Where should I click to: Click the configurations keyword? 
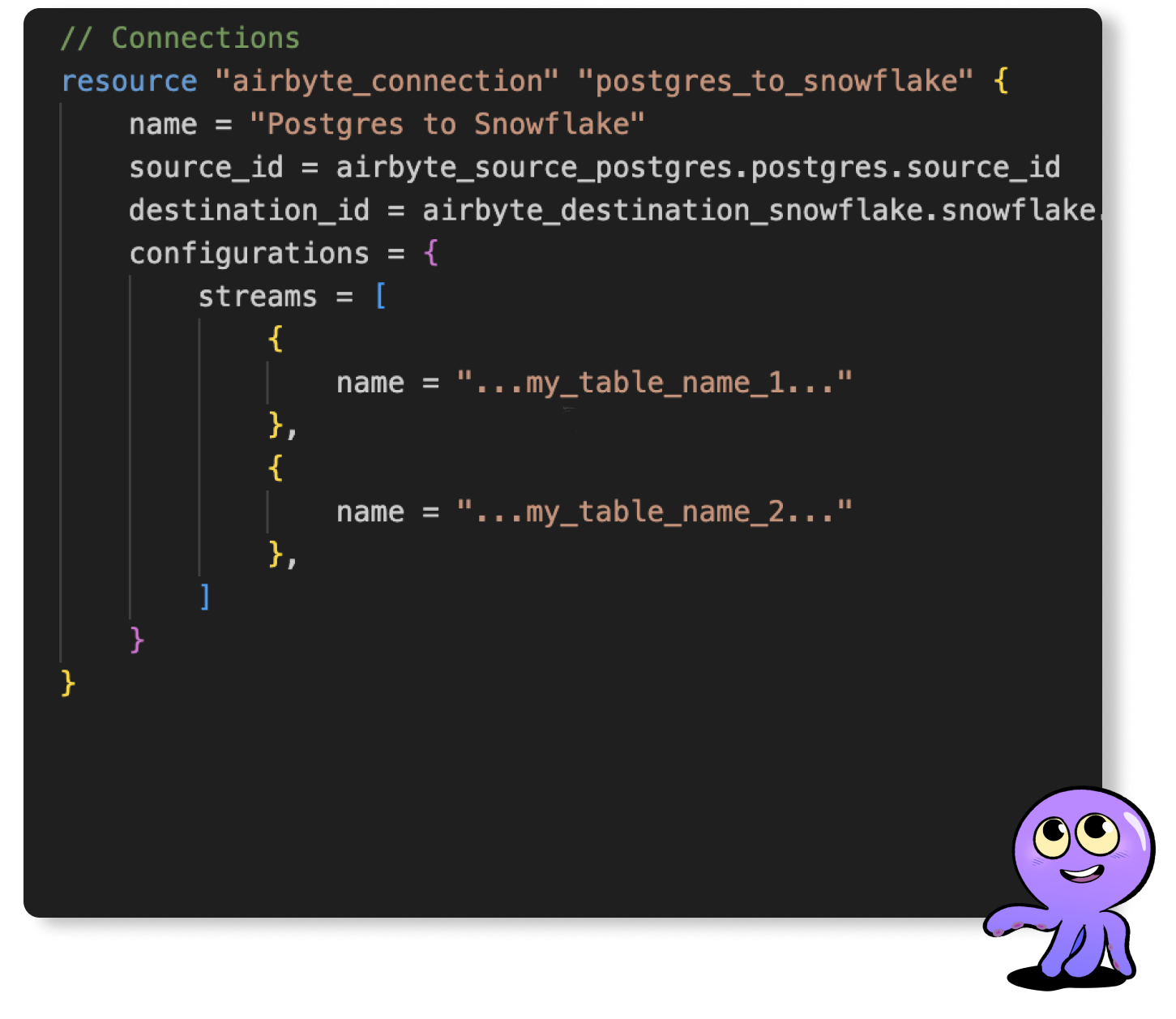pos(250,253)
